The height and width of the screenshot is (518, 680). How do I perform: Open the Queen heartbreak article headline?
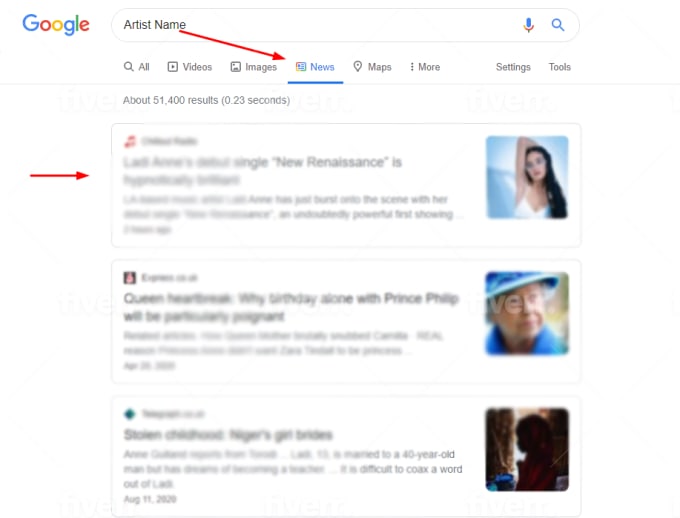pos(291,307)
